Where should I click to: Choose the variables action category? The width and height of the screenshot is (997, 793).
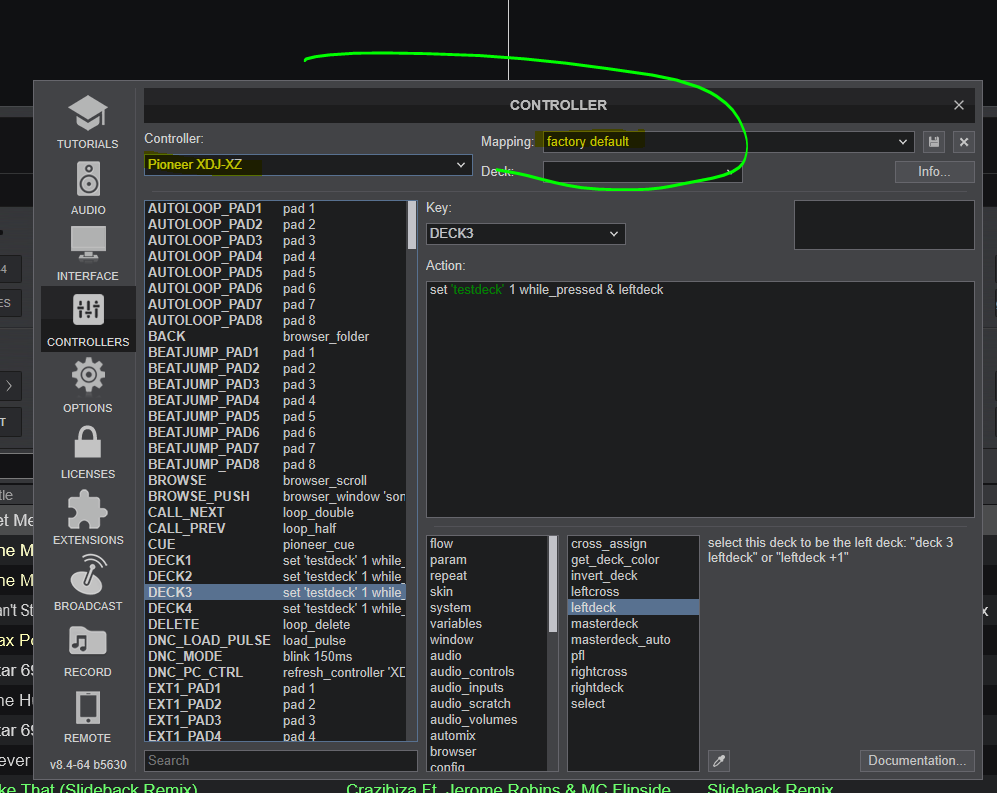pos(487,624)
